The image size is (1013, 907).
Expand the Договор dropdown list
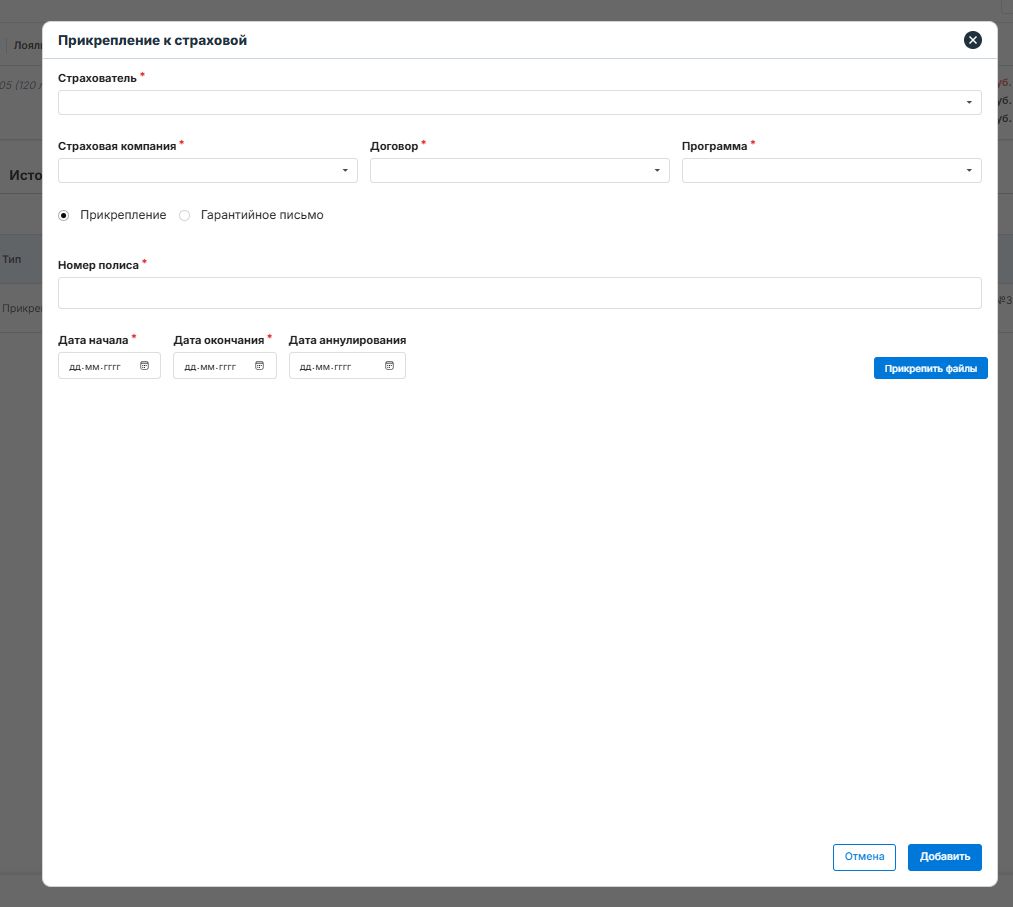coord(518,171)
